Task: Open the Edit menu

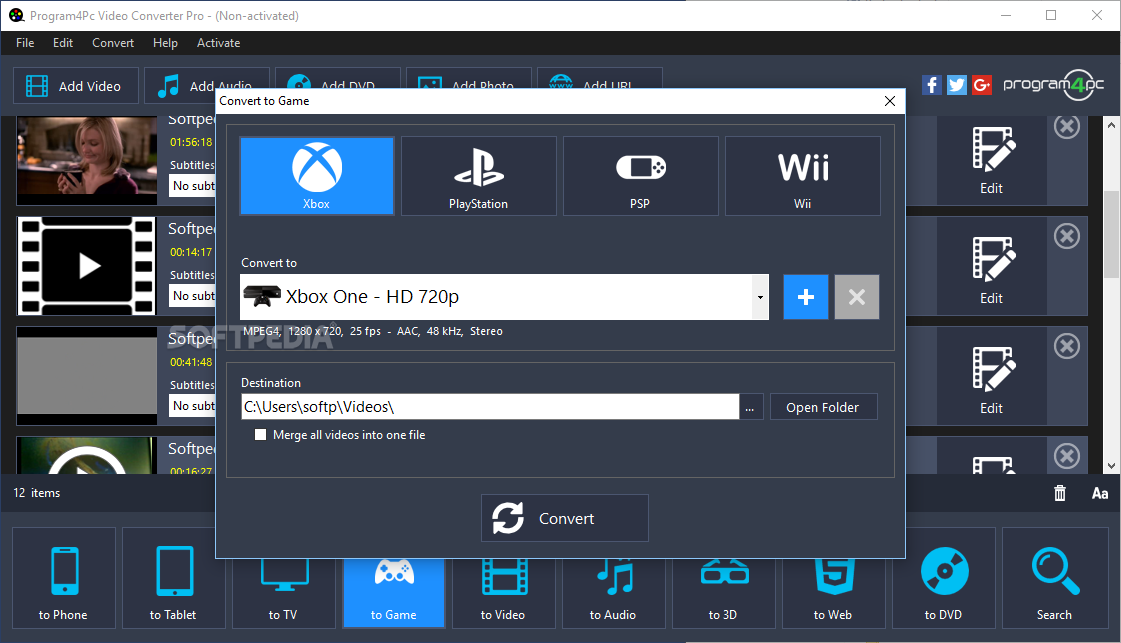Action: (x=63, y=43)
